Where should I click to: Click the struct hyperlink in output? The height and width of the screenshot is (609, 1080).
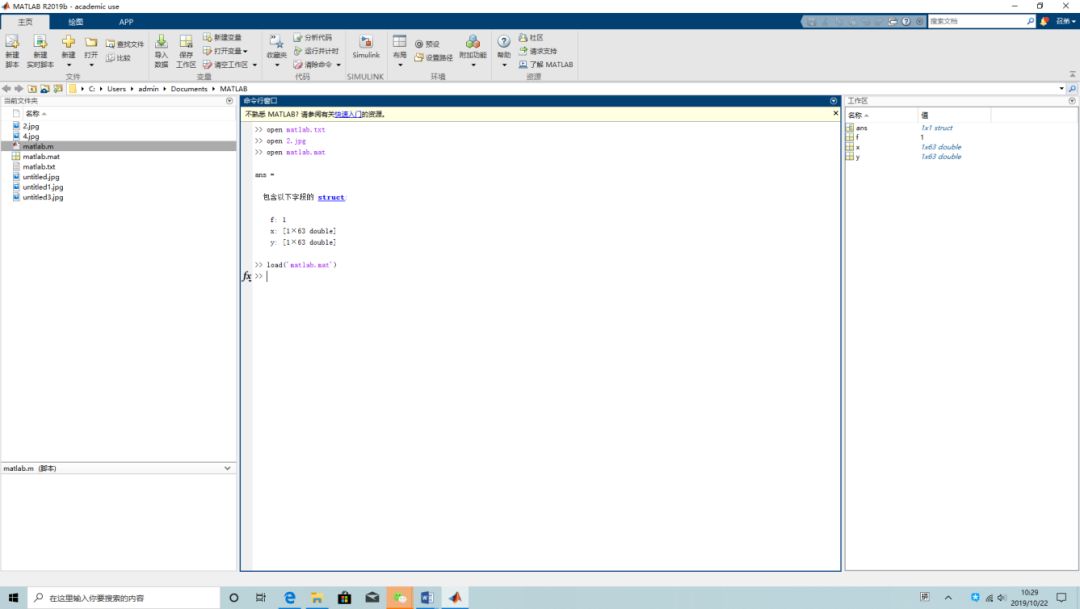tap(331, 197)
